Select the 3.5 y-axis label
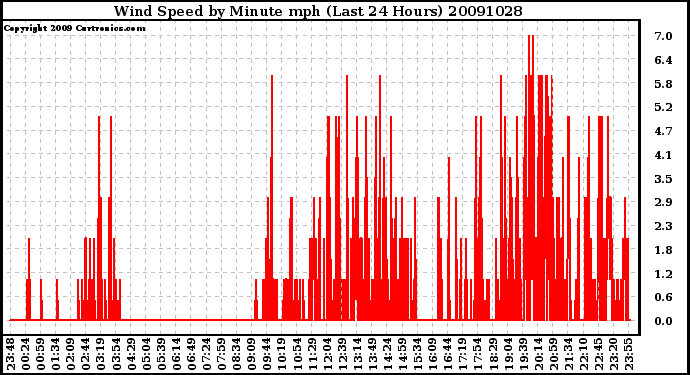This screenshot has width=690, height=375. point(663,179)
